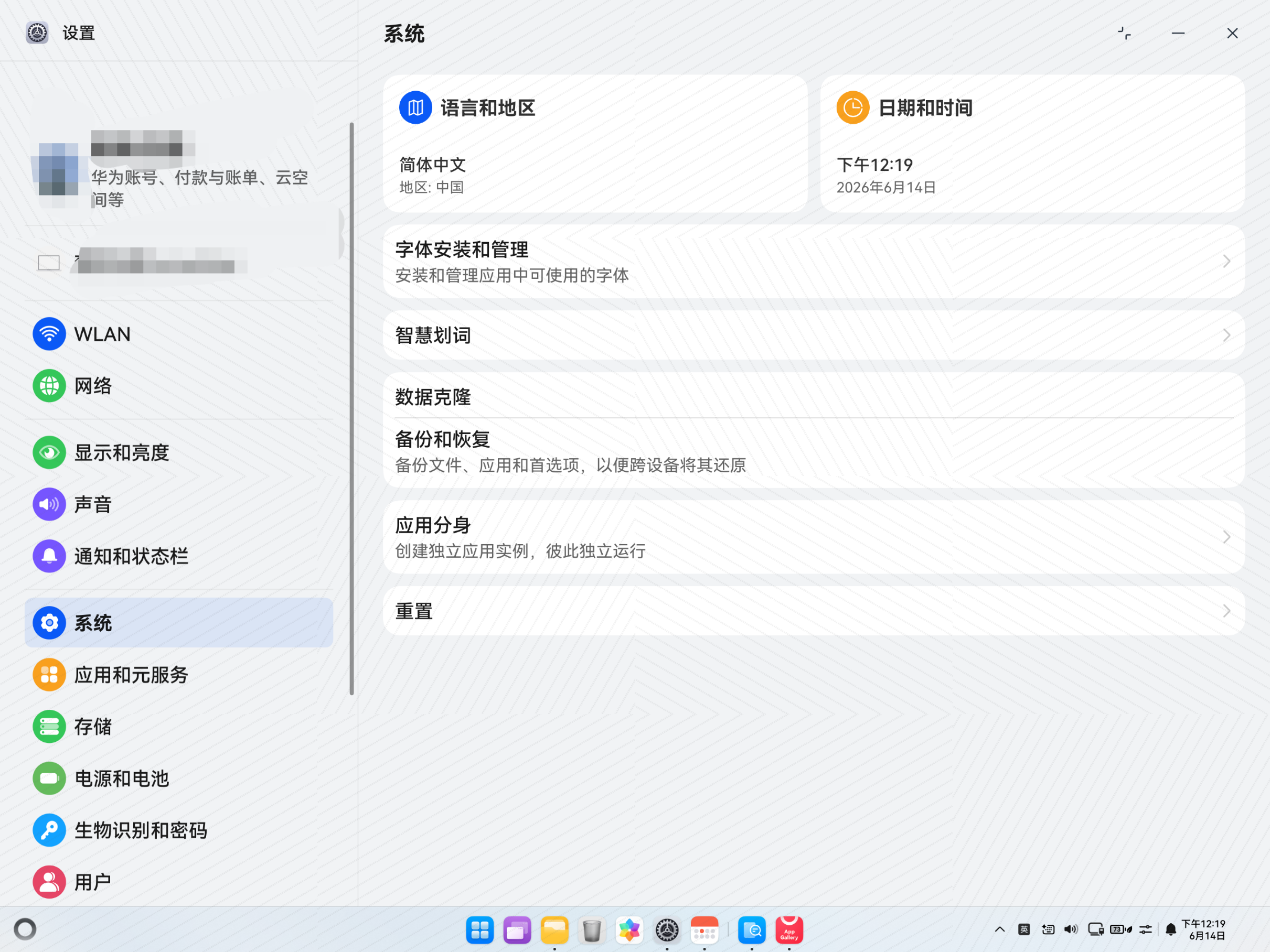Select the 网络 network sidebar item
The image size is (1270, 952).
click(178, 385)
